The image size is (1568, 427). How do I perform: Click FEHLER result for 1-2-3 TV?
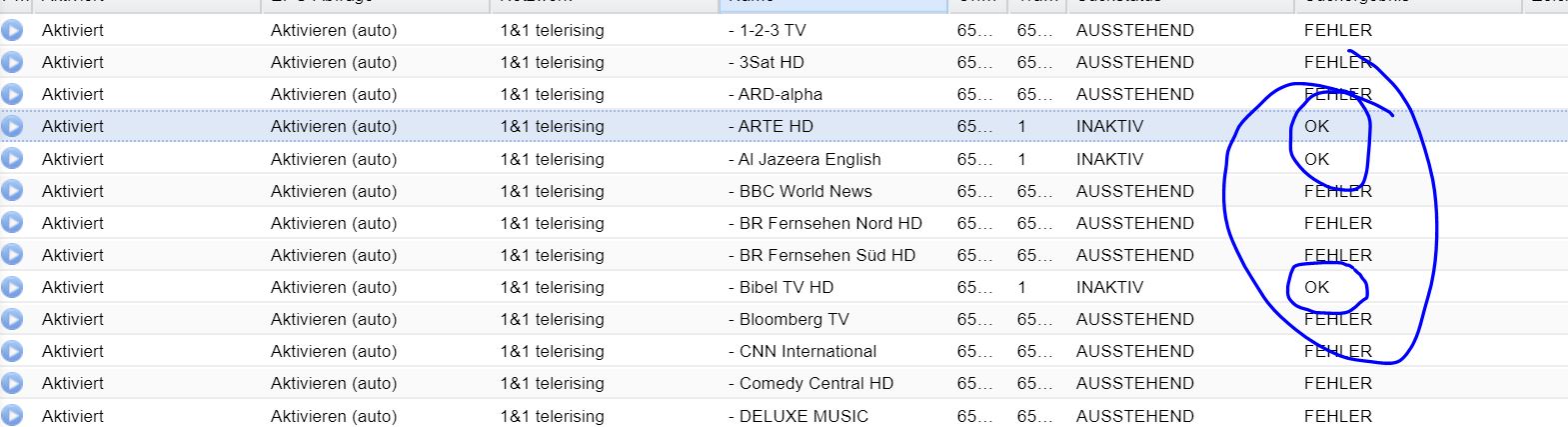pos(1337,30)
